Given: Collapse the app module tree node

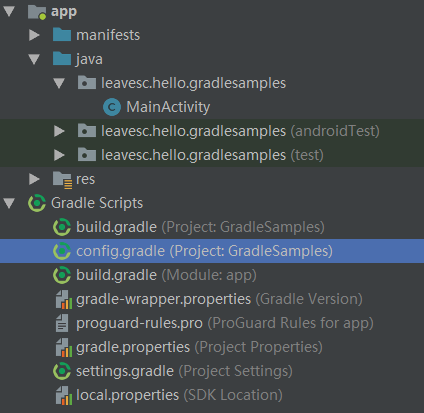Looking at the screenshot, I should point(9,11).
